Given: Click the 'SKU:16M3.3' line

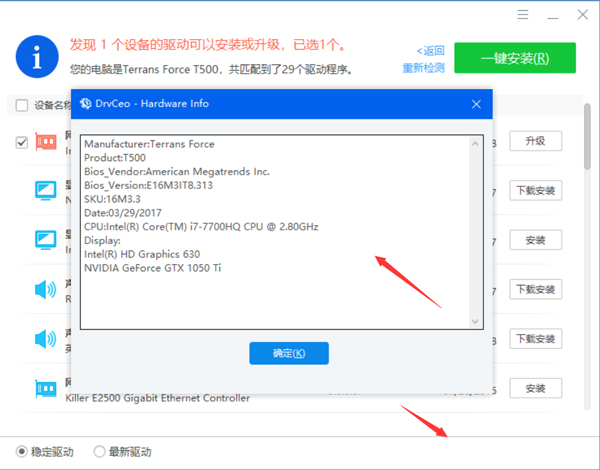Looking at the screenshot, I should (x=112, y=199).
